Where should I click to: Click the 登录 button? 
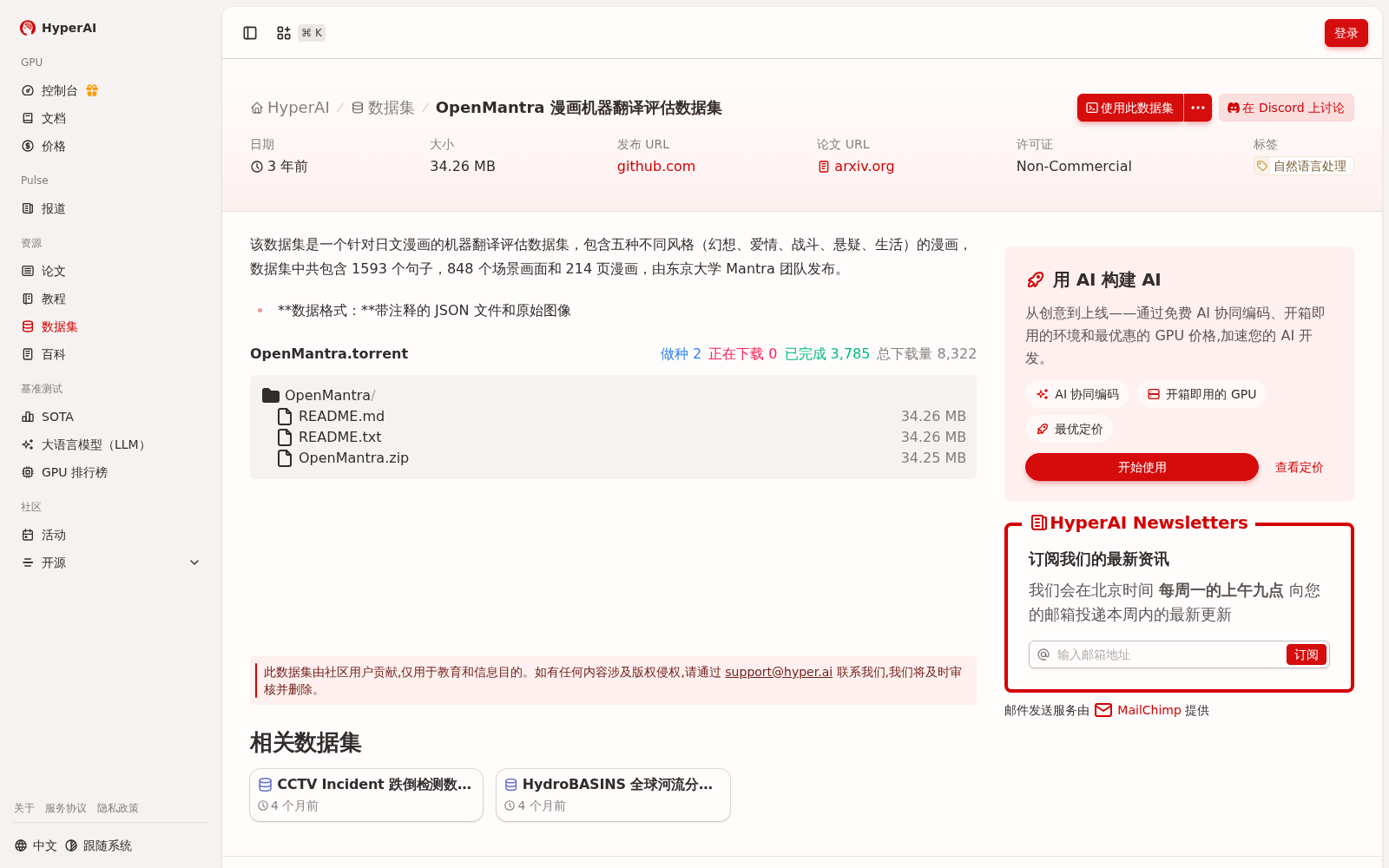pyautogui.click(x=1346, y=33)
